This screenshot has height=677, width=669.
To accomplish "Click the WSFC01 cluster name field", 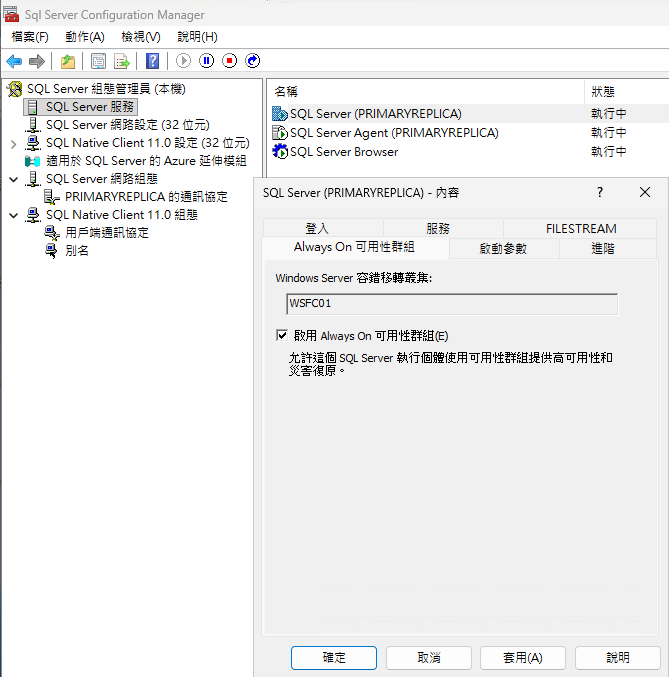I will click(452, 304).
